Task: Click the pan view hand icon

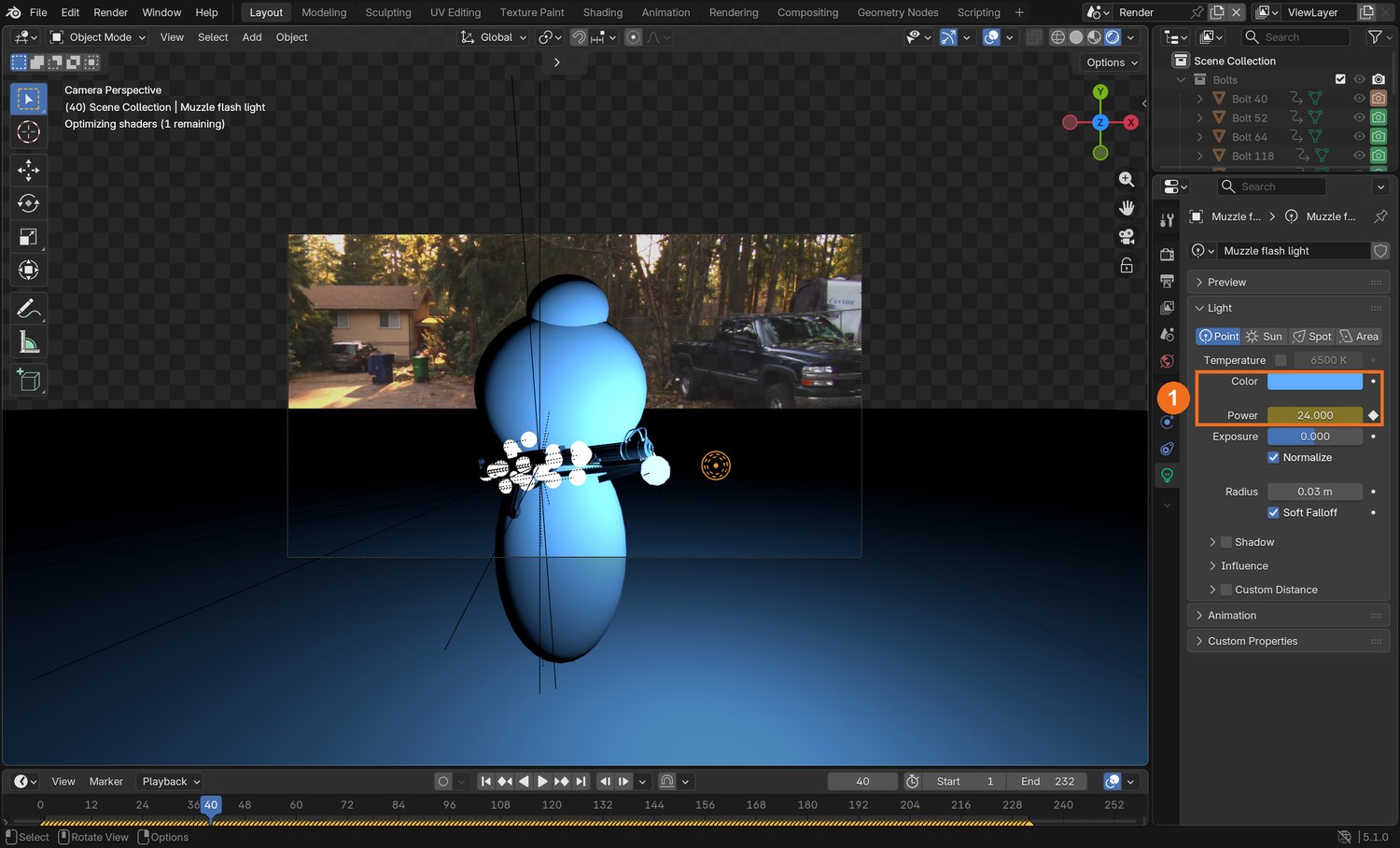Action: [x=1127, y=208]
